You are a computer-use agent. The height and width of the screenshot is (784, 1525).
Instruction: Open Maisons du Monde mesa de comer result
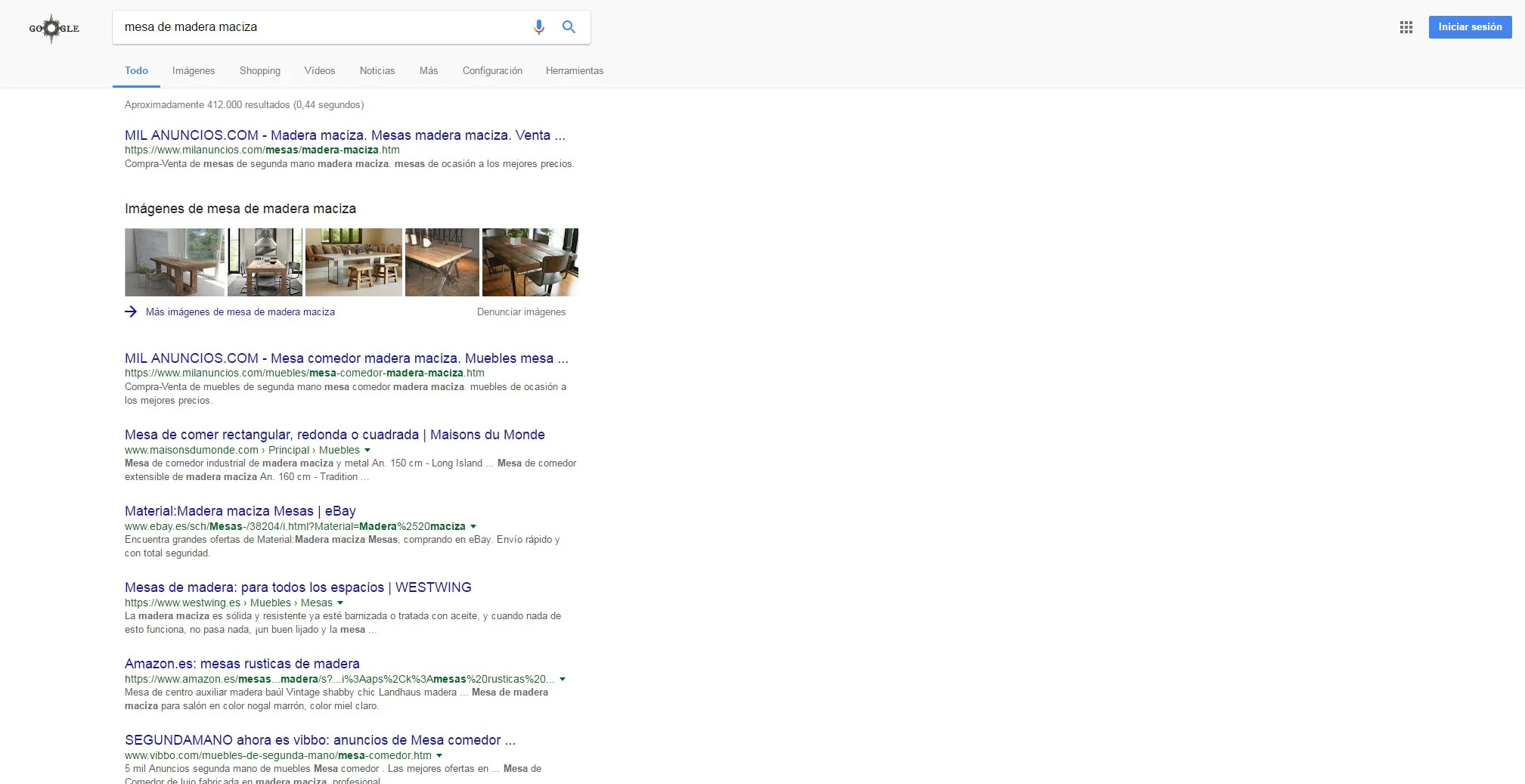(335, 435)
